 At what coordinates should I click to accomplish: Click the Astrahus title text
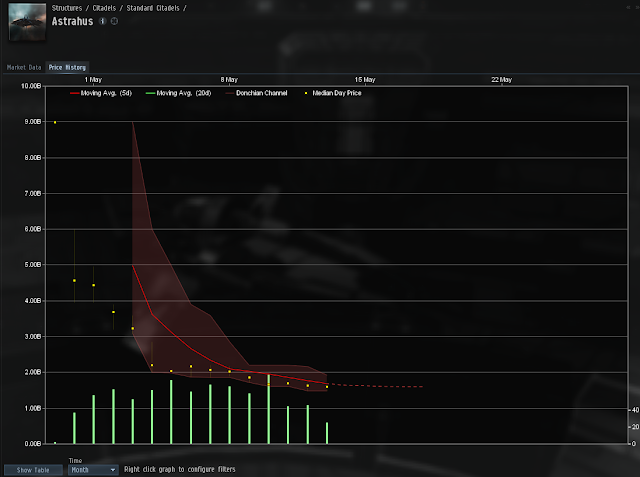point(72,21)
